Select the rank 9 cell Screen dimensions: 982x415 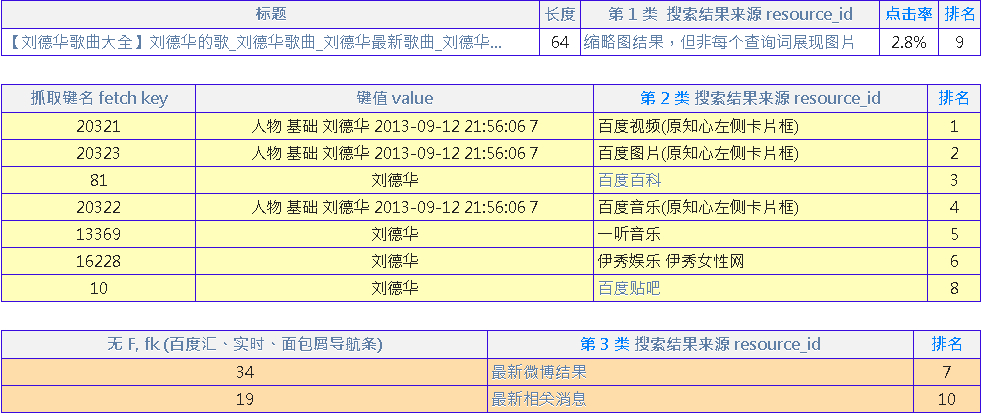pyautogui.click(x=960, y=43)
